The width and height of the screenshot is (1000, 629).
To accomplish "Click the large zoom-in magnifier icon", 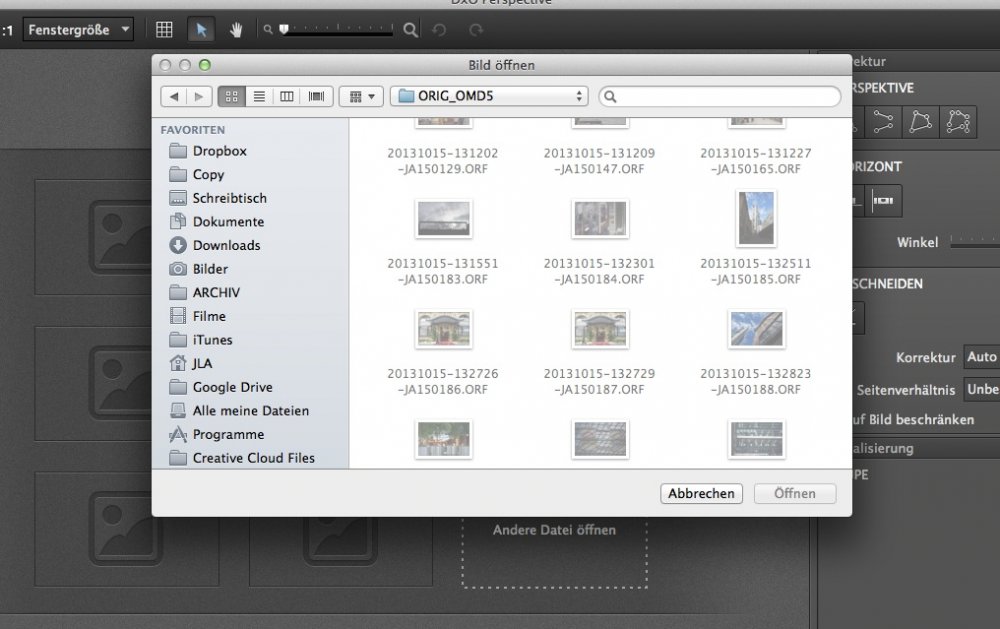I will click(x=410, y=30).
